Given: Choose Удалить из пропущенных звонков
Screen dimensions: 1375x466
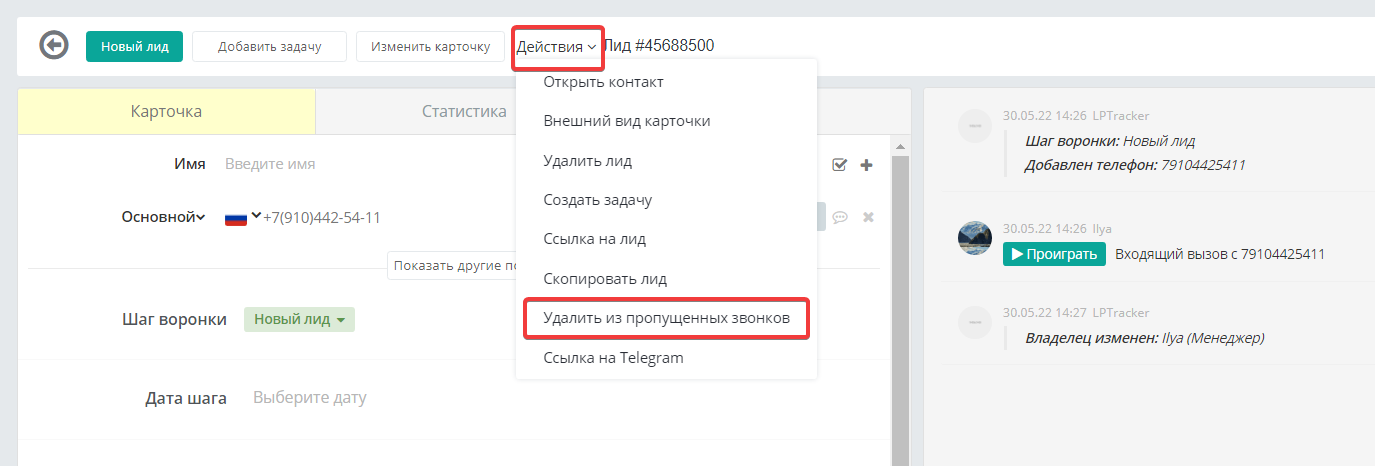Looking at the screenshot, I should click(x=666, y=318).
